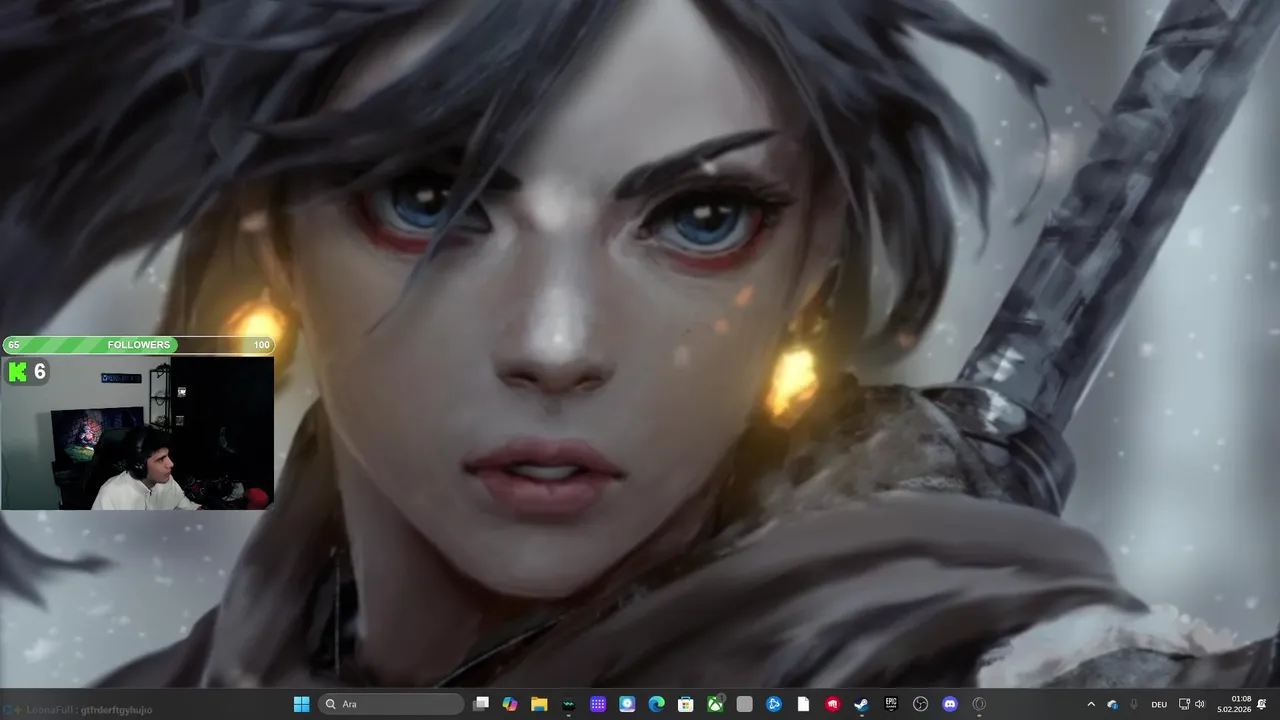Click the Ara search box in taskbar

(x=392, y=704)
